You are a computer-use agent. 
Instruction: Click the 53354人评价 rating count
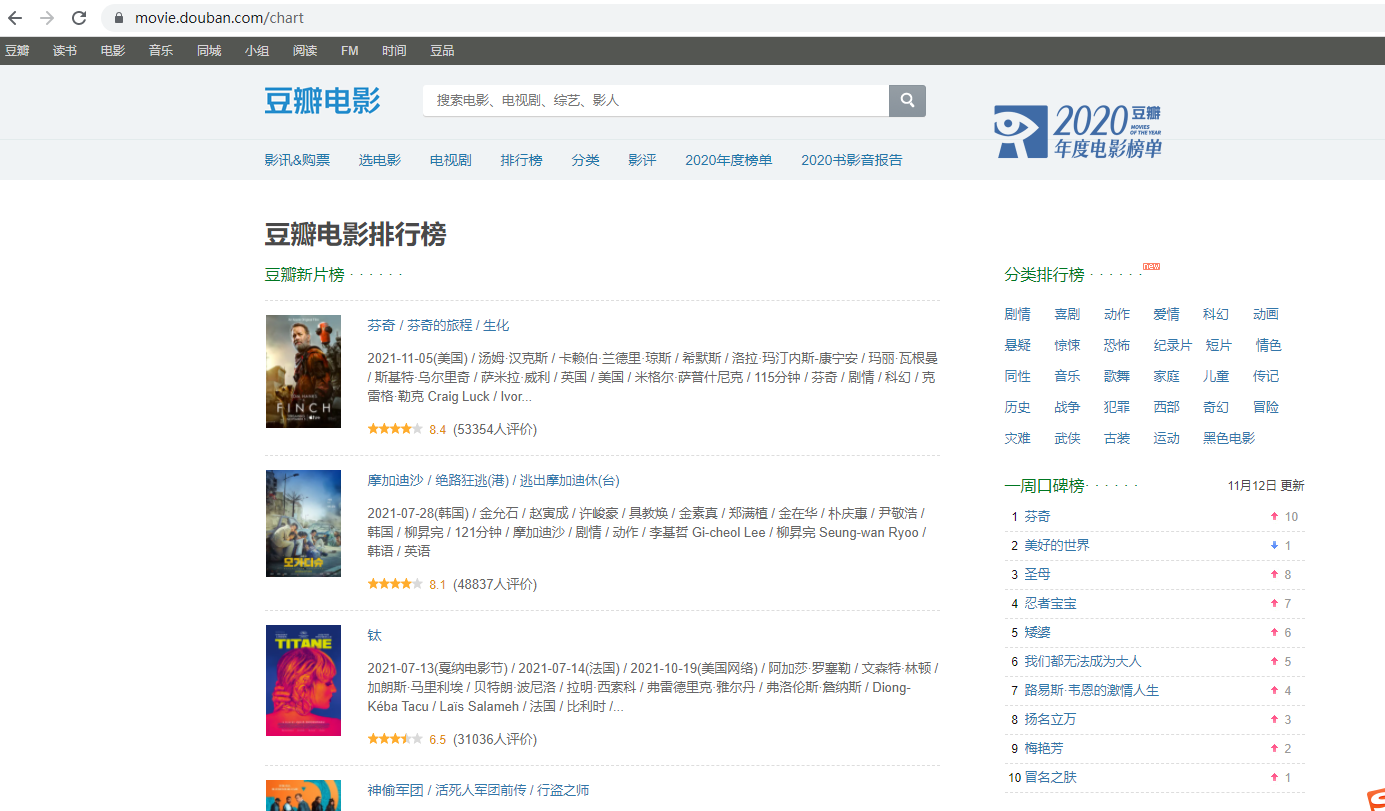(x=495, y=429)
